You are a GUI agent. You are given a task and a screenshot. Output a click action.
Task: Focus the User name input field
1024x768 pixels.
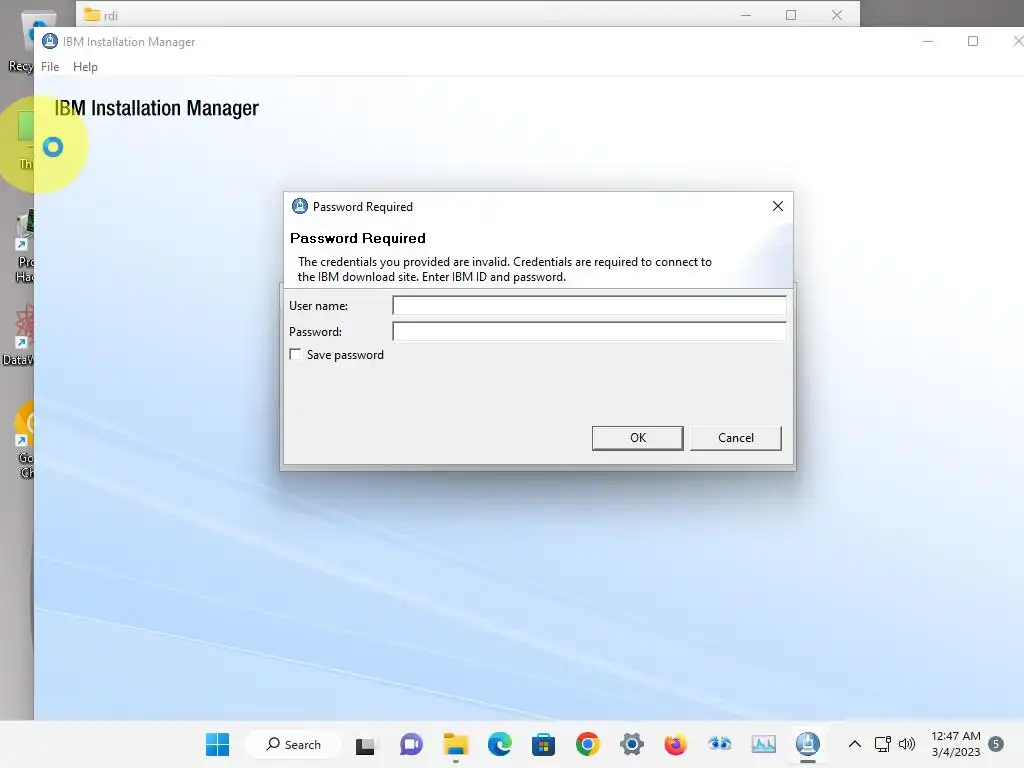[589, 305]
